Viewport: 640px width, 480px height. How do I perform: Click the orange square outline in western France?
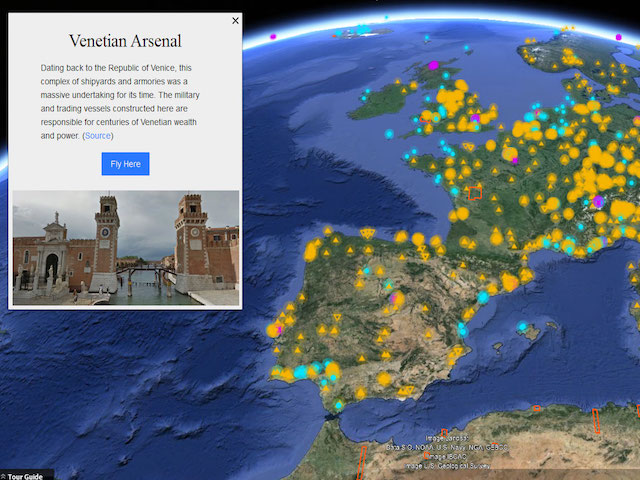tap(475, 193)
